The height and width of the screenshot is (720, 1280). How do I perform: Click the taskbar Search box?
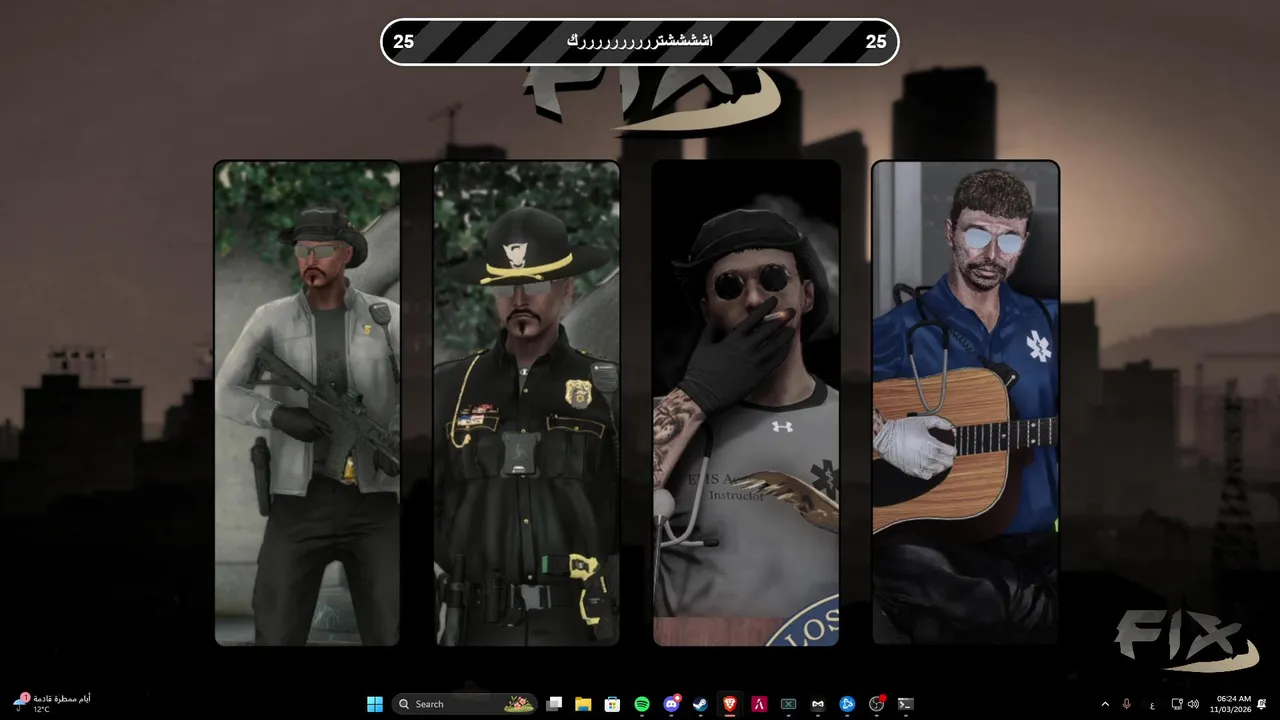pos(465,704)
